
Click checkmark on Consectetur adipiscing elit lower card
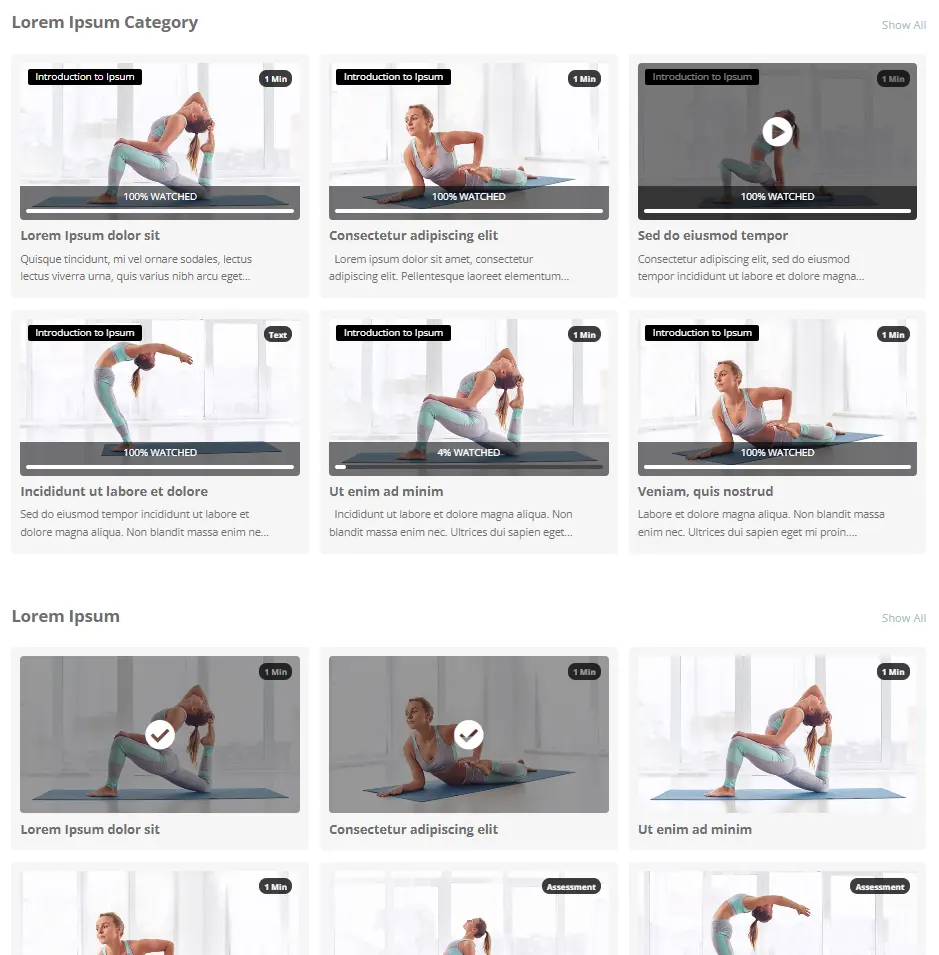(468, 735)
